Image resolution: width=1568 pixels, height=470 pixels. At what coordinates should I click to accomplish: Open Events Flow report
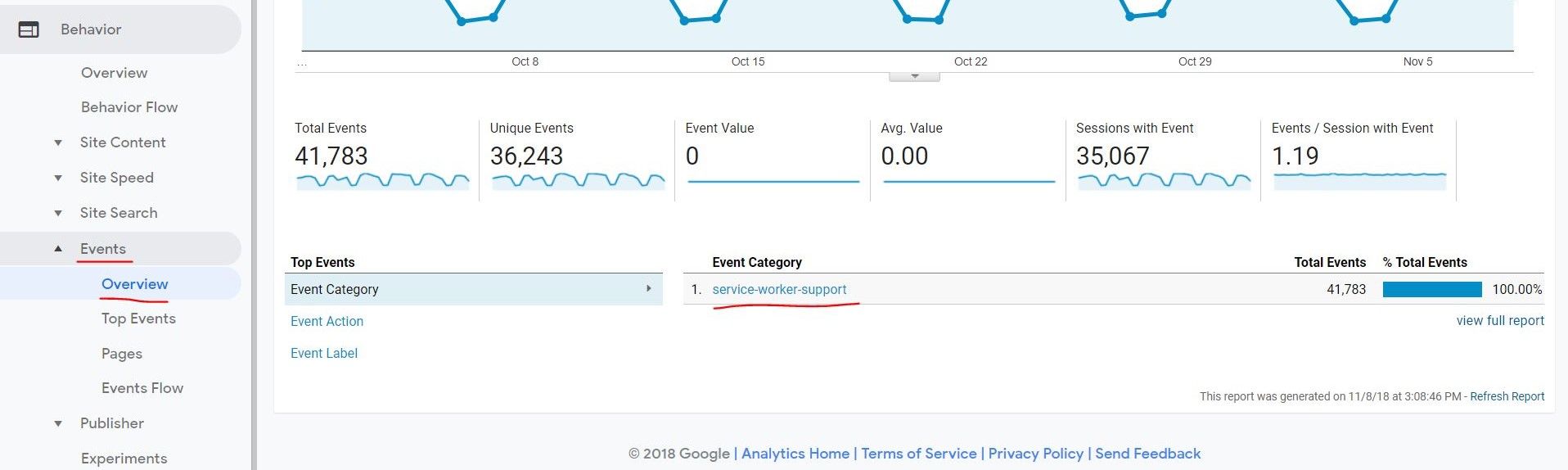[x=142, y=388]
